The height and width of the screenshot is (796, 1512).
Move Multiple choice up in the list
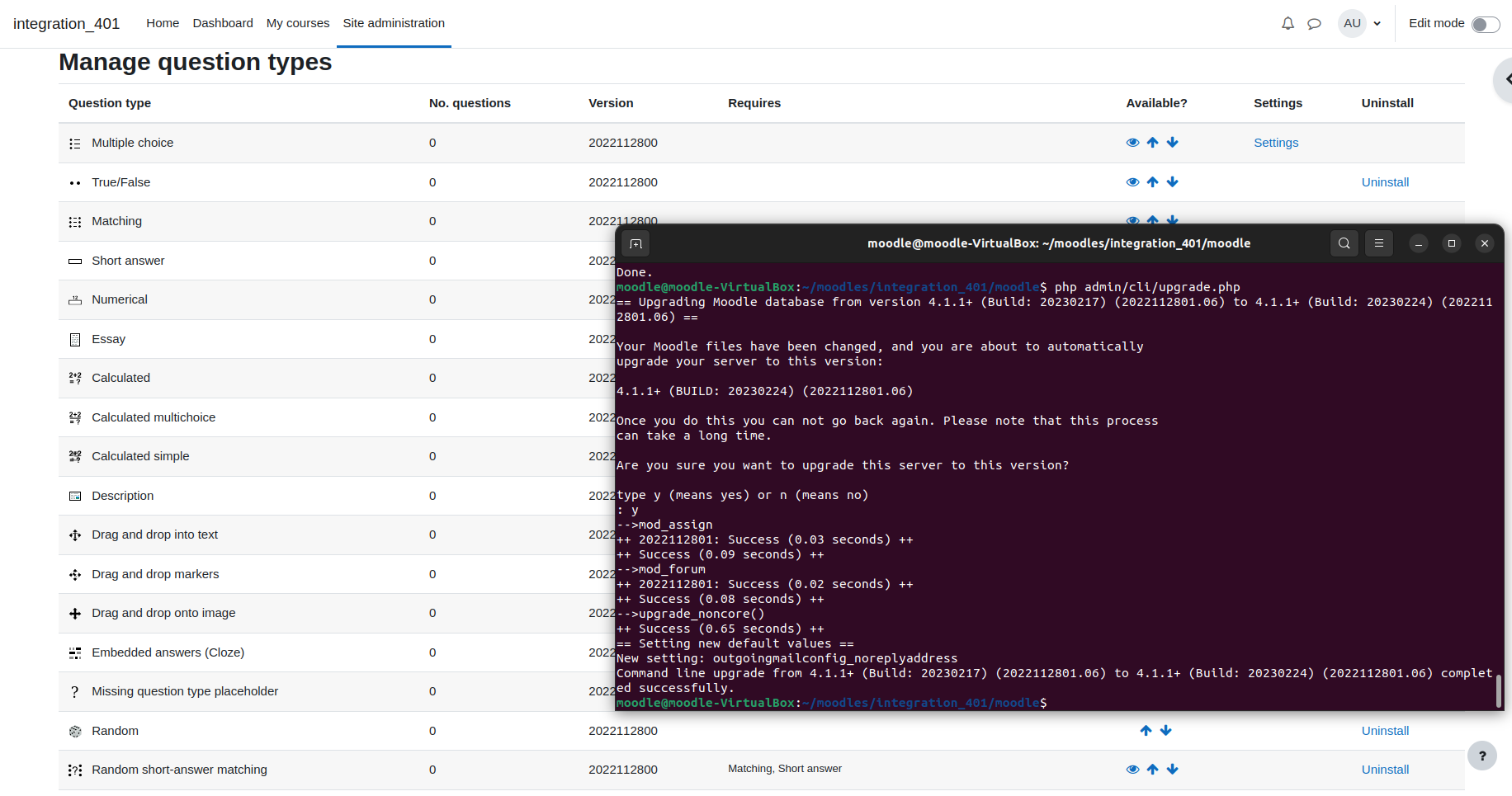click(1152, 143)
